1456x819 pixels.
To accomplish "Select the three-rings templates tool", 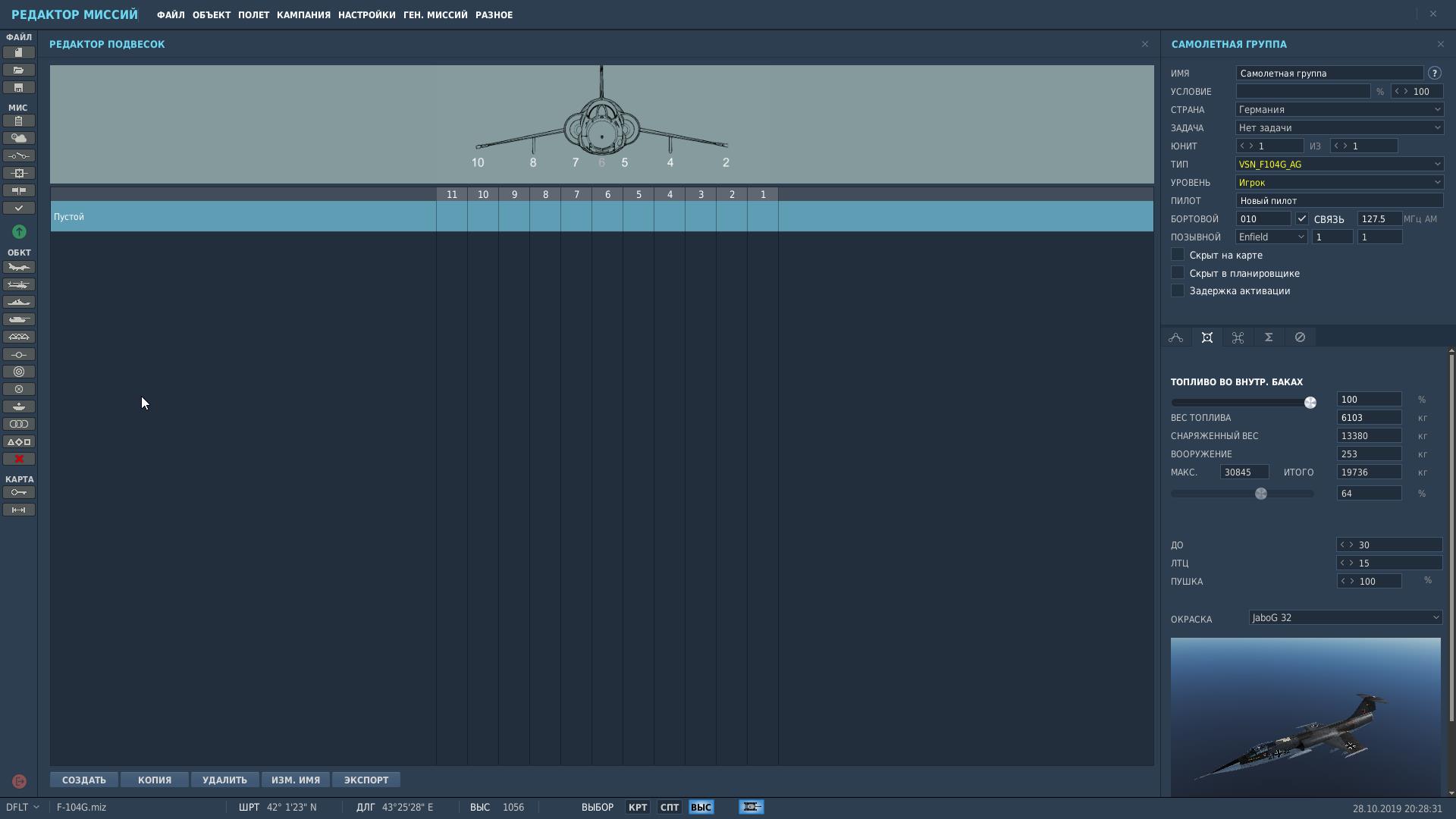I will pos(19,424).
